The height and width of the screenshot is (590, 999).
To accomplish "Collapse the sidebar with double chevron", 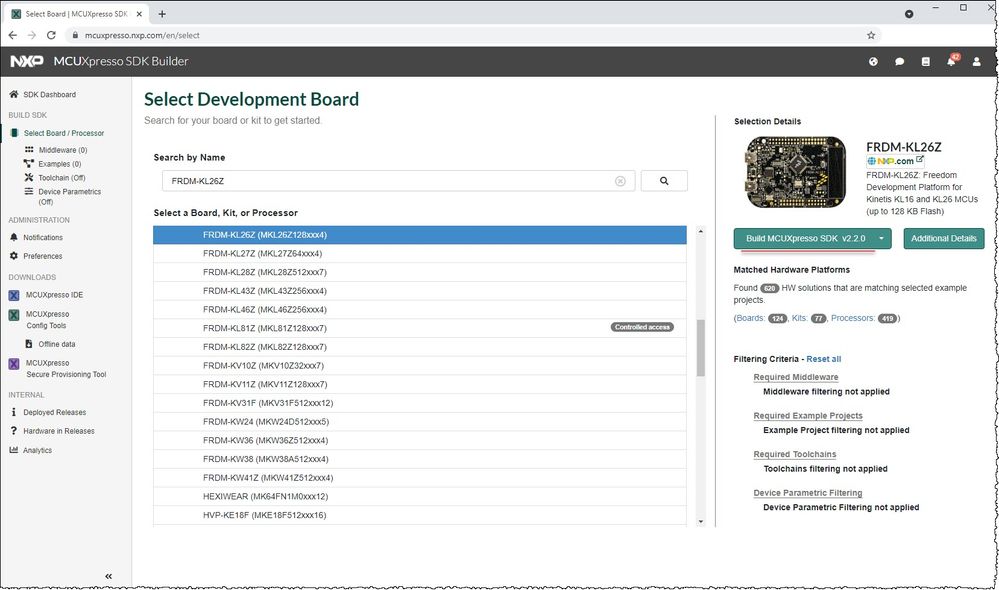I will coord(108,576).
